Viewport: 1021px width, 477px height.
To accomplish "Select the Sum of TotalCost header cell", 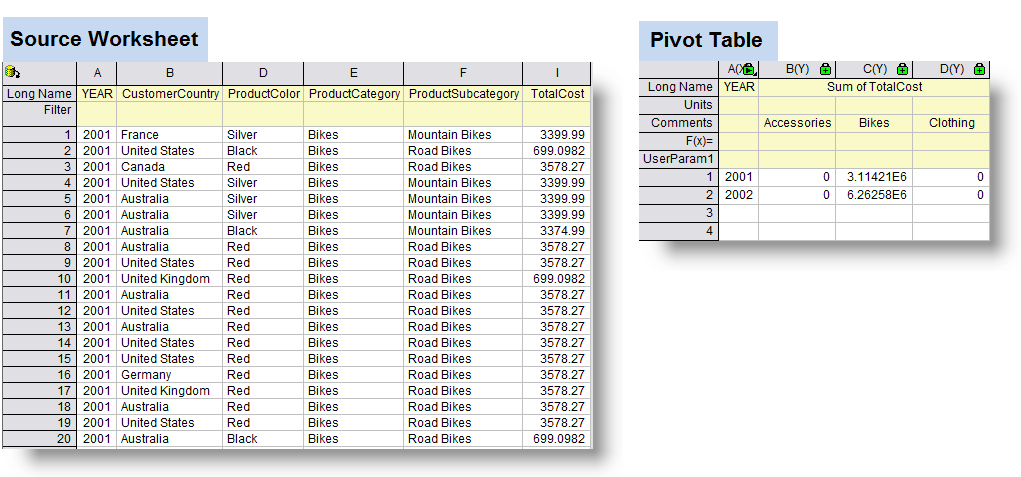I will pyautogui.click(x=874, y=87).
